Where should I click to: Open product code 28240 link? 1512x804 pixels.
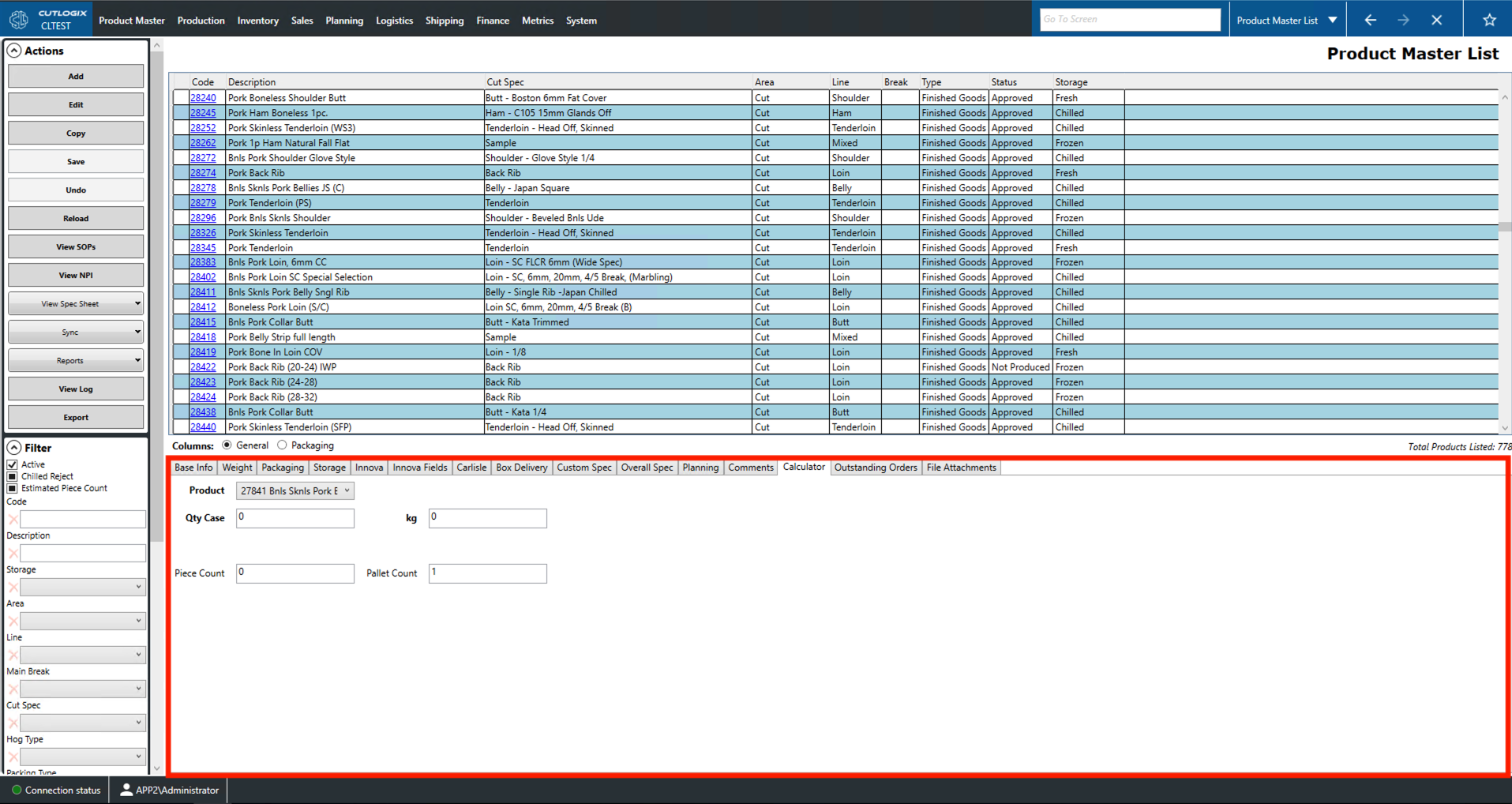point(202,97)
